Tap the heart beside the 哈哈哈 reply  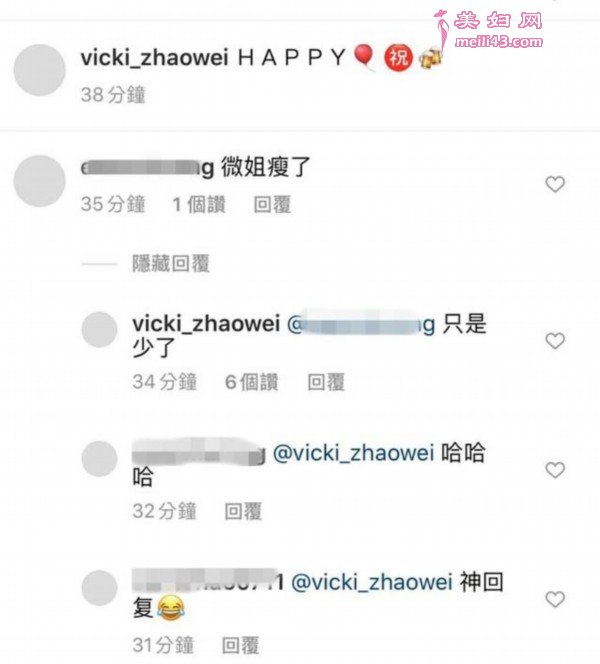pos(555,470)
